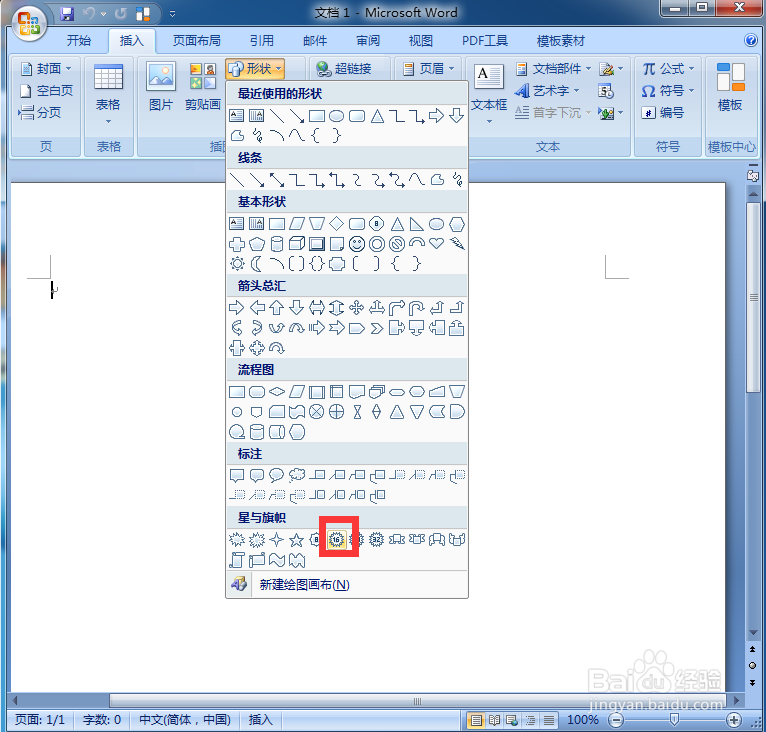Switch to the 邮件 tab
This screenshot has height=732, width=766.
[x=315, y=41]
